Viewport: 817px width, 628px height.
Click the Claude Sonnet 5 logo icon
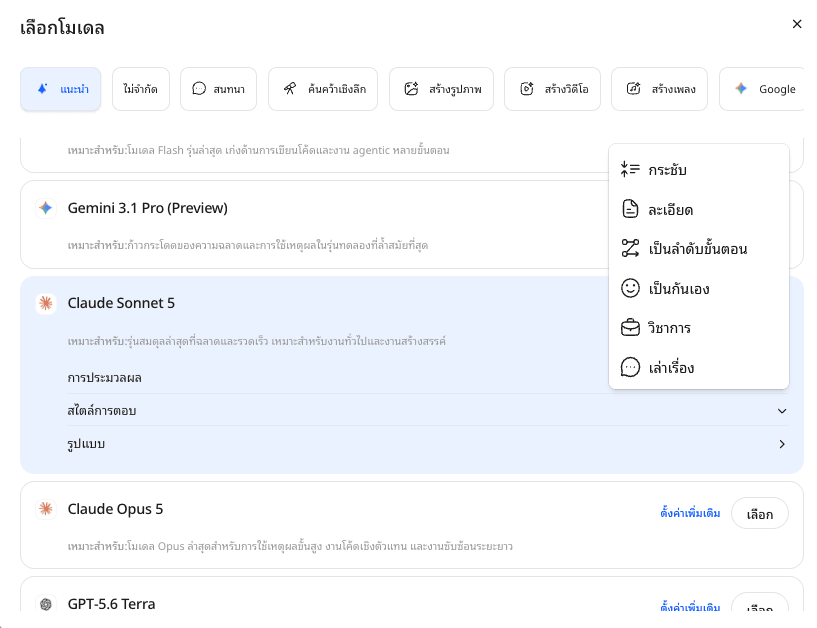[46, 303]
